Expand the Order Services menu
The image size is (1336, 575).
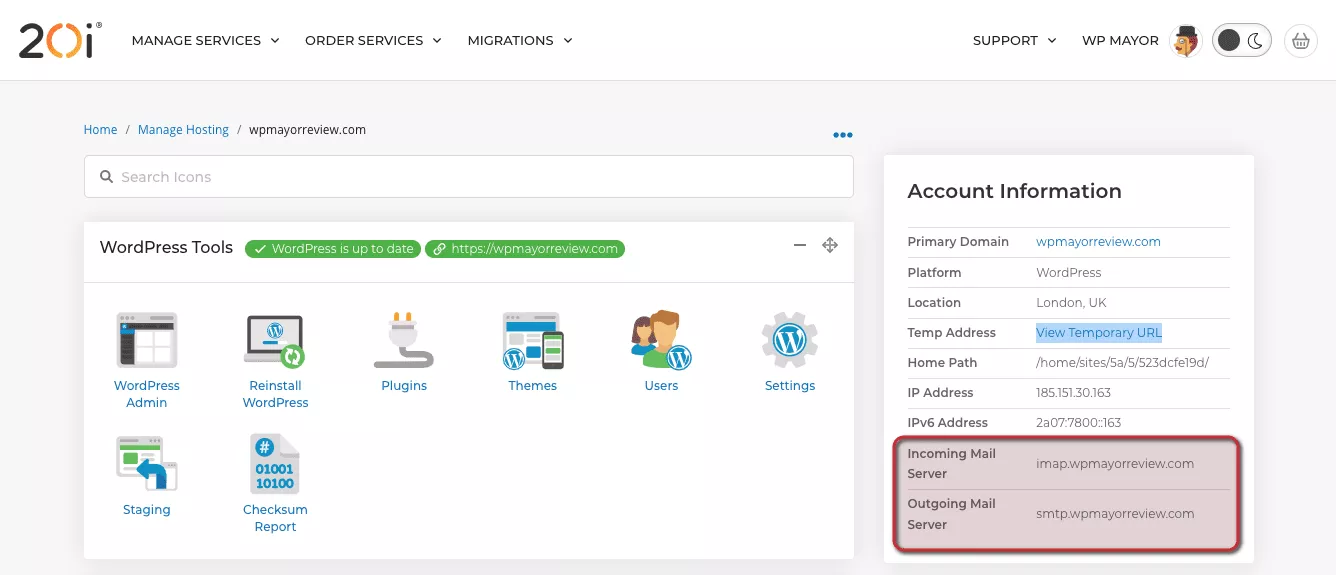pos(373,40)
